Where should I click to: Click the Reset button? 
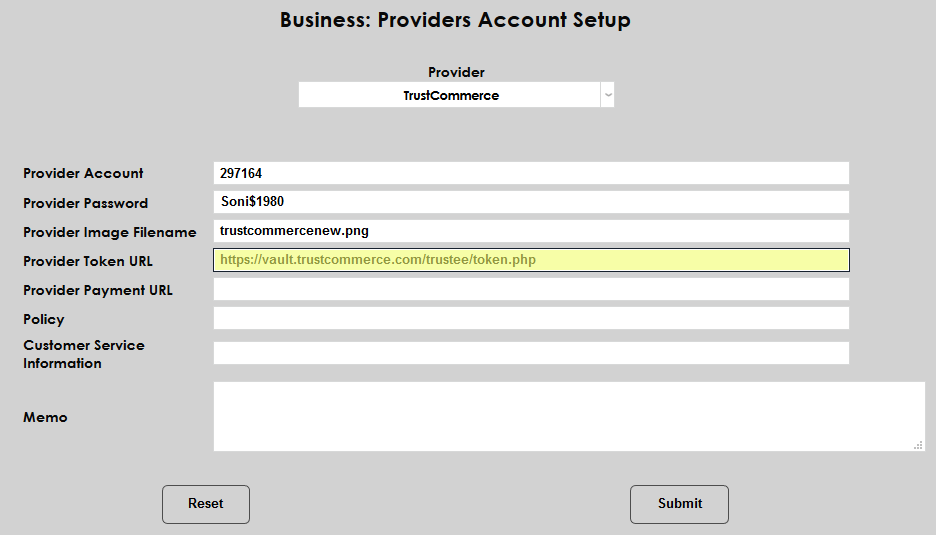pos(206,504)
